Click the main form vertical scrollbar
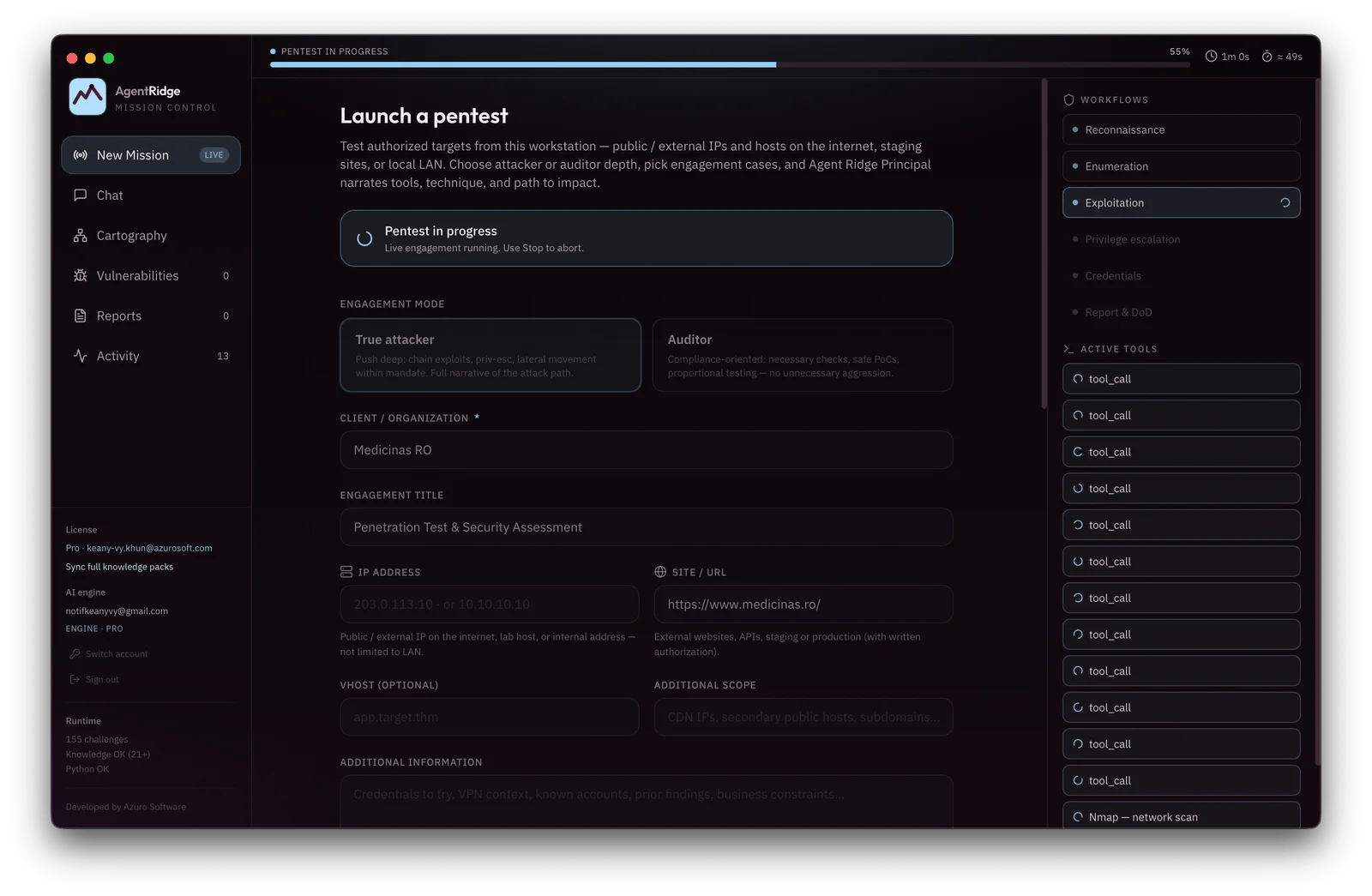The width and height of the screenshot is (1372, 896). click(x=1044, y=244)
